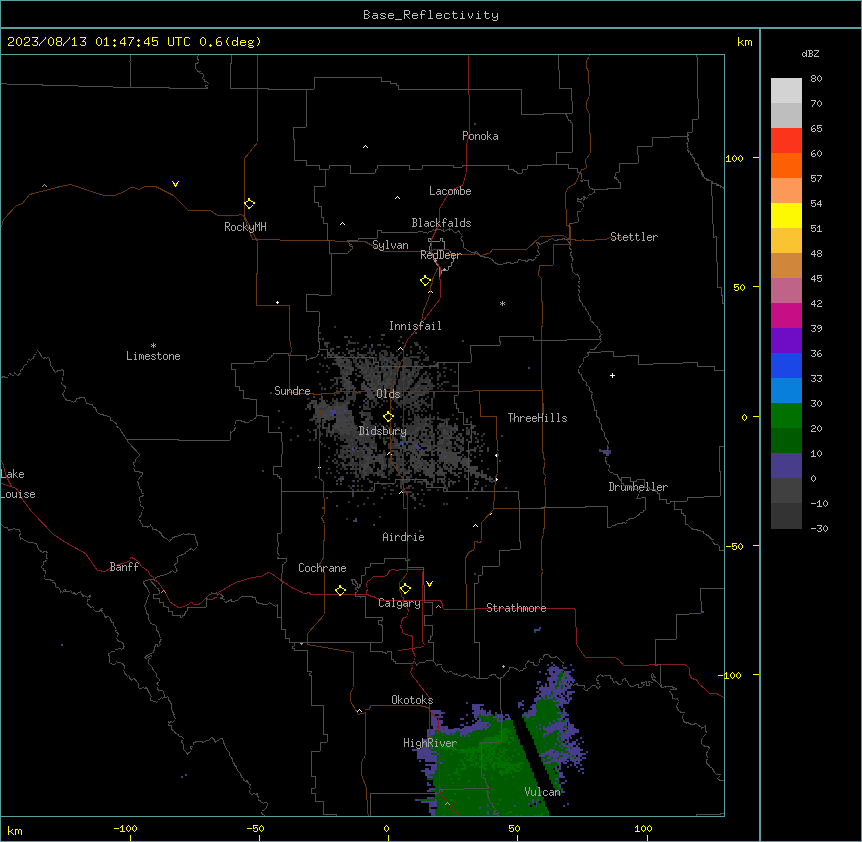Click the Limestone label
The height and width of the screenshot is (842, 862).
tap(153, 356)
